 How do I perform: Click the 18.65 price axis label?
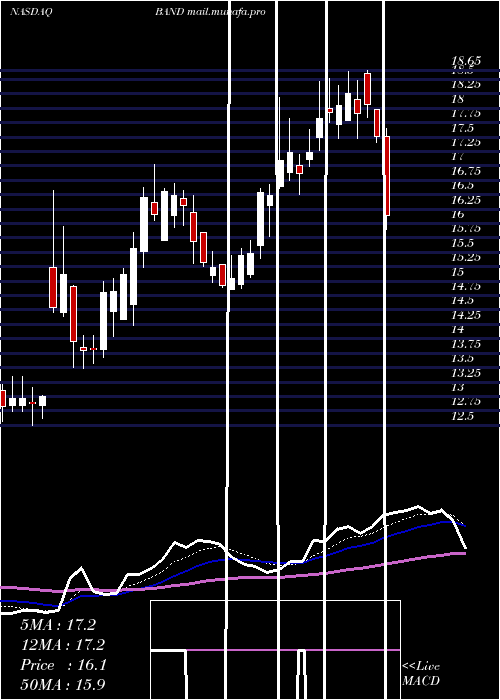466,61
